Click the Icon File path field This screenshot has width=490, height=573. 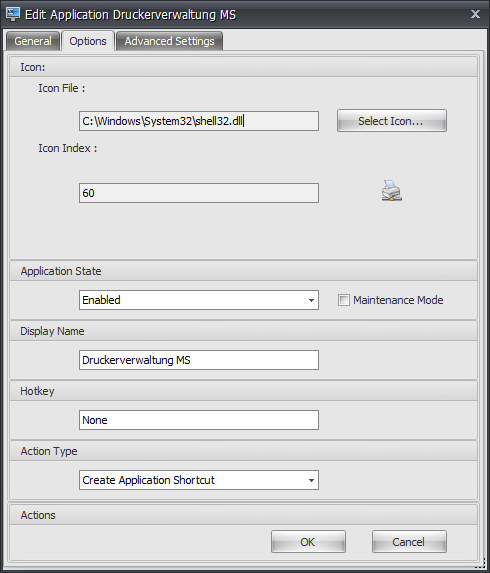click(x=199, y=121)
